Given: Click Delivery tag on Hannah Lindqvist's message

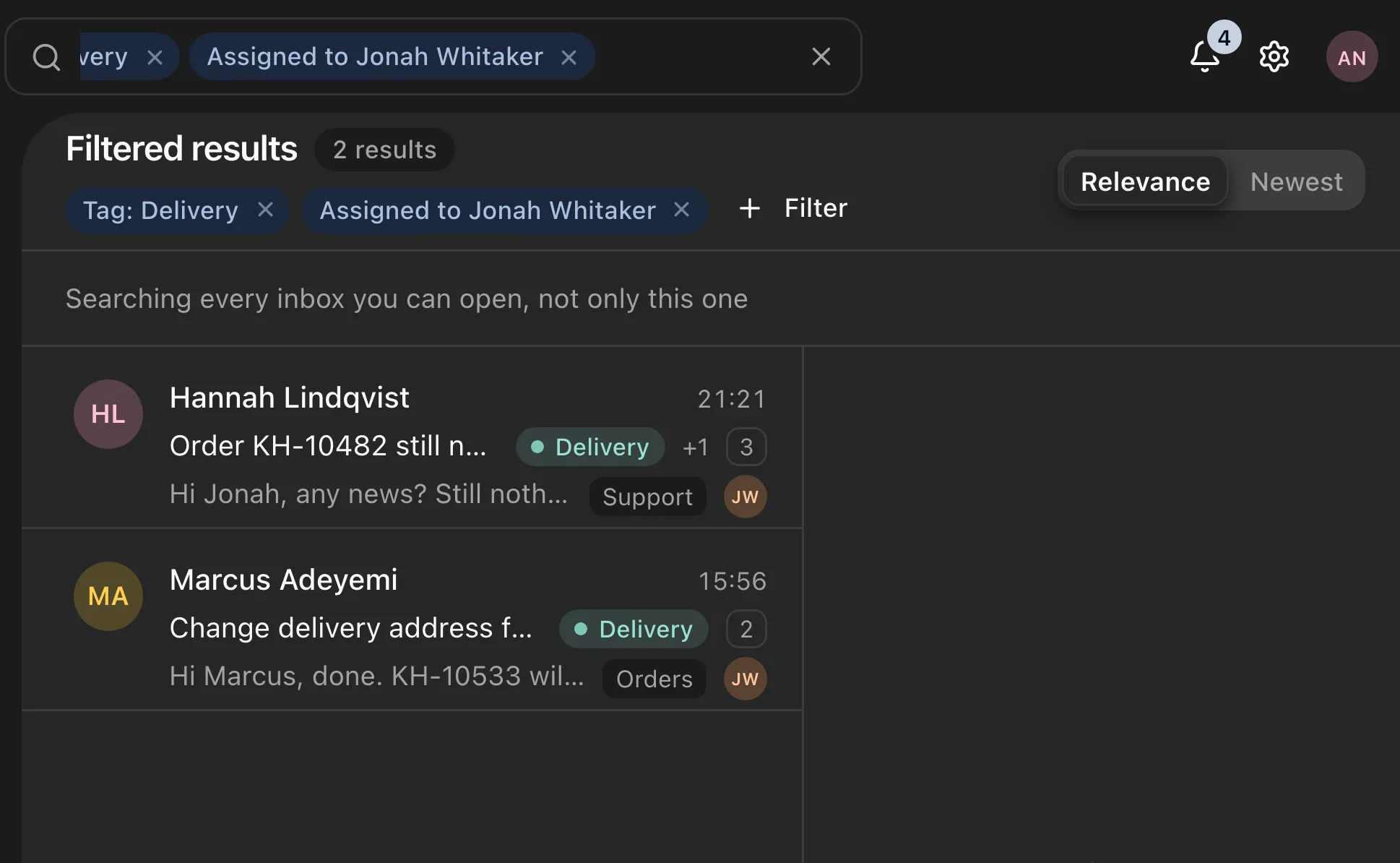Looking at the screenshot, I should [590, 447].
